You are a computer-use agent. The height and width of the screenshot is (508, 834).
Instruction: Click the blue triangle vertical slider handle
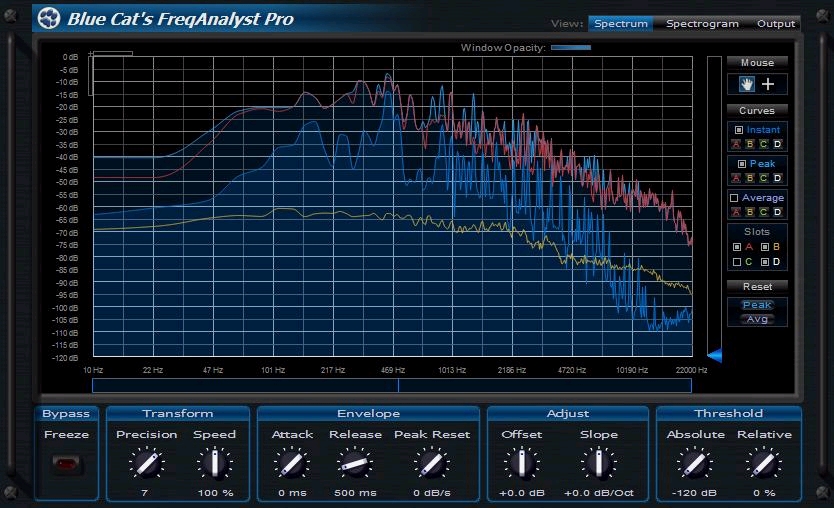tap(714, 355)
